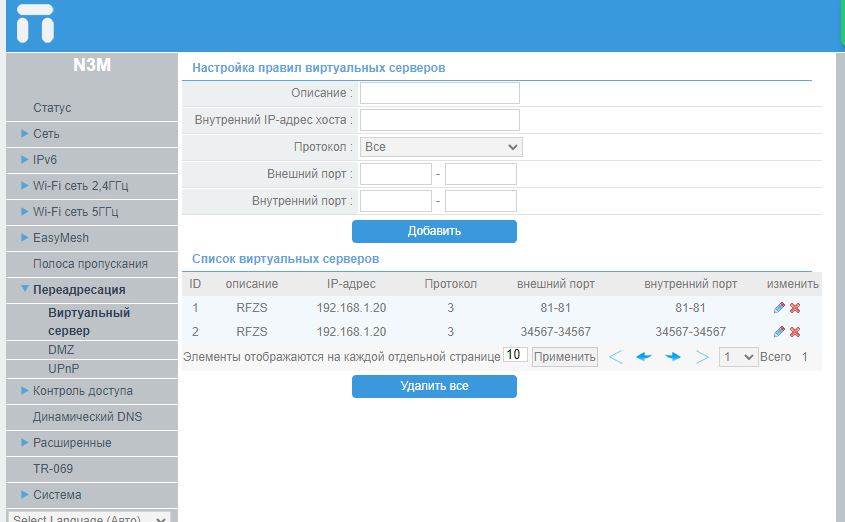Click the Протокол column header
Viewport: 845px width, 522px height.
[451, 284]
